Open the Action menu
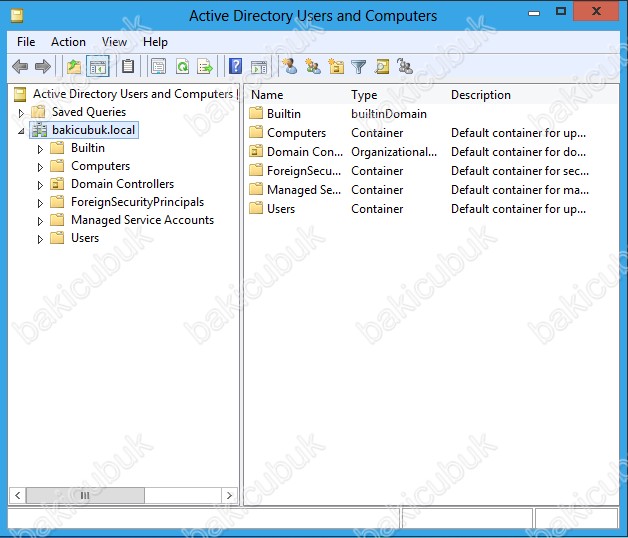The width and height of the screenshot is (628, 538). pos(68,42)
